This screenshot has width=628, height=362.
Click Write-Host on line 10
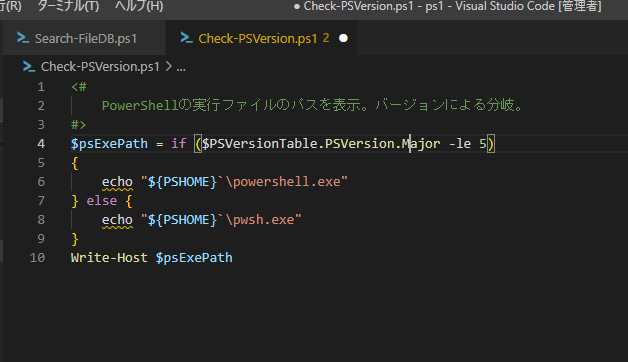point(109,258)
